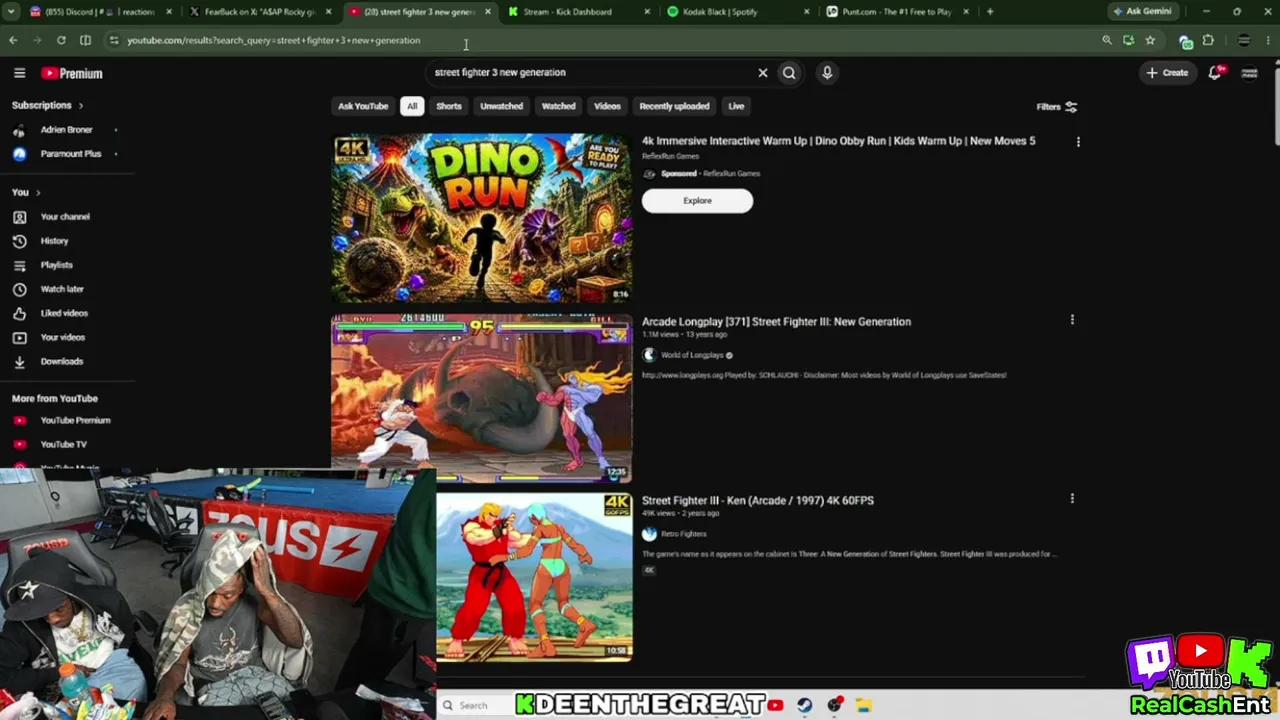This screenshot has height=720, width=1280.
Task: Open Street Fighter III Ken thumbnail
Action: [x=534, y=577]
